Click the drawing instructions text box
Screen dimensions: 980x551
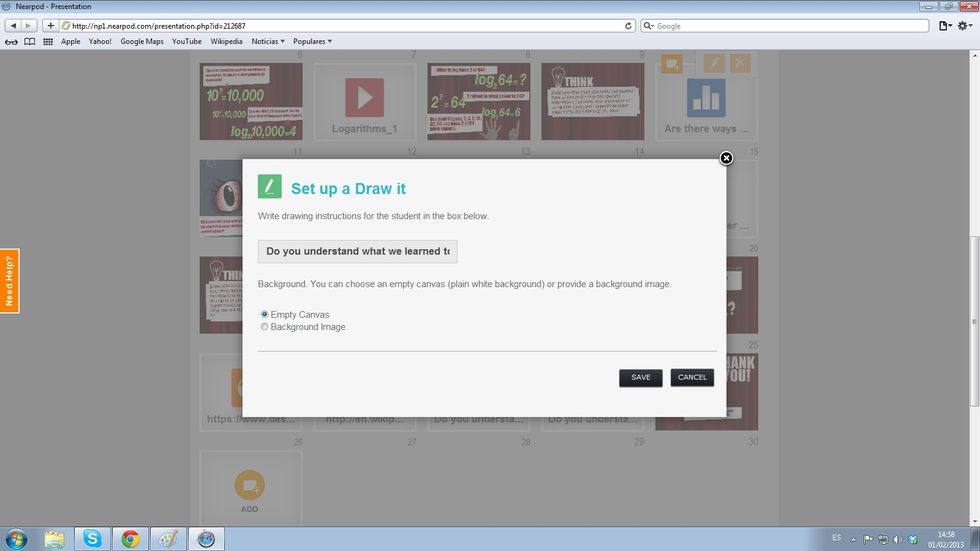357,251
